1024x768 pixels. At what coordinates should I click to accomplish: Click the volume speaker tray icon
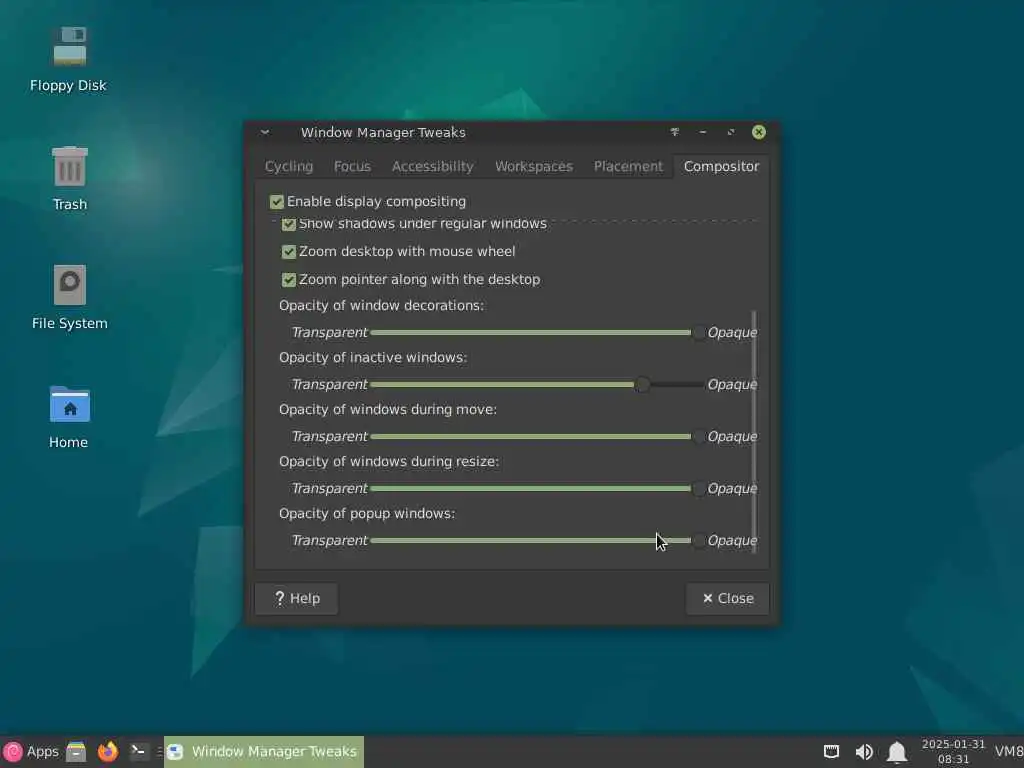click(864, 752)
